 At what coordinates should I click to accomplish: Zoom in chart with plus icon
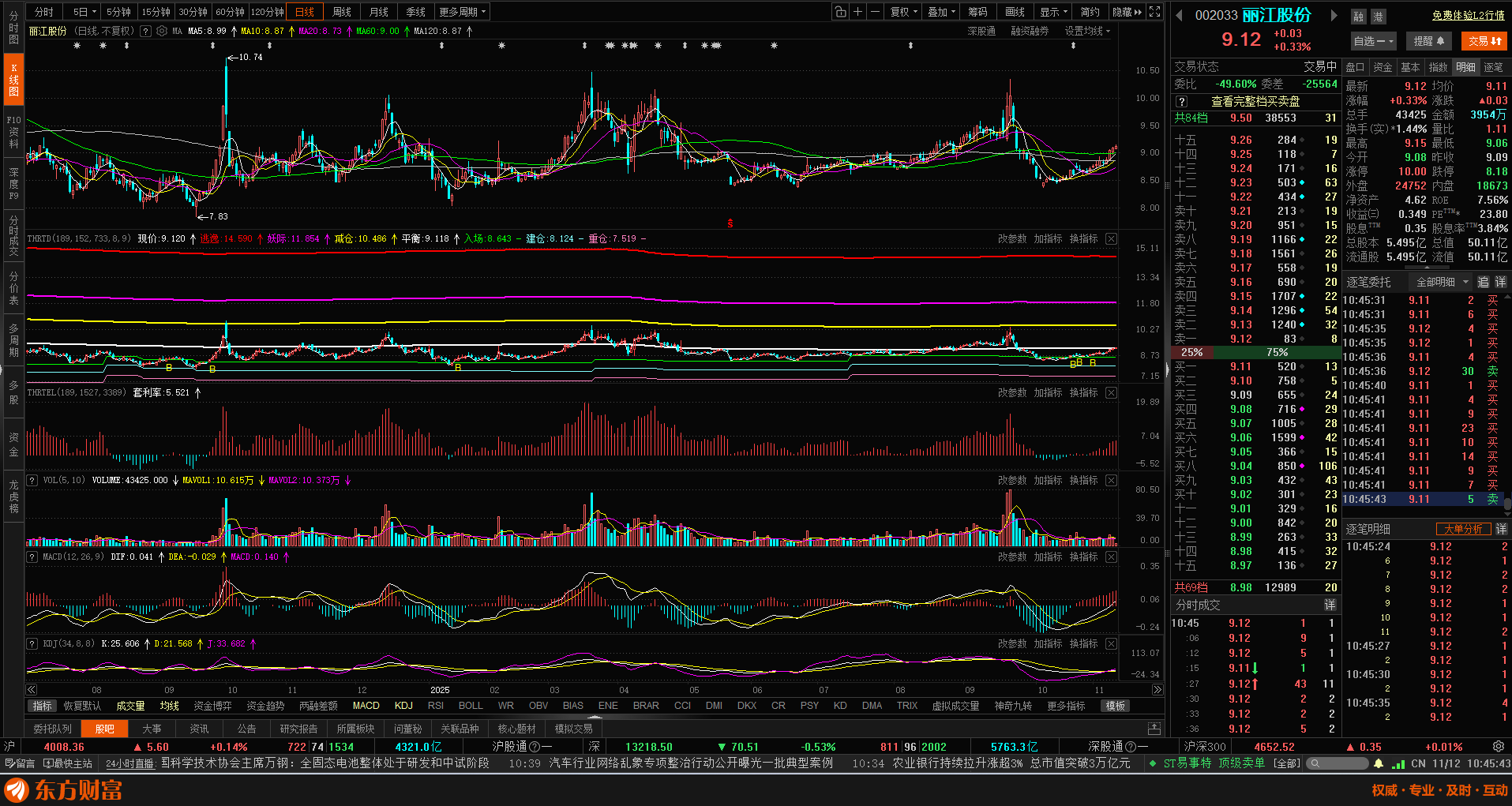[x=857, y=12]
